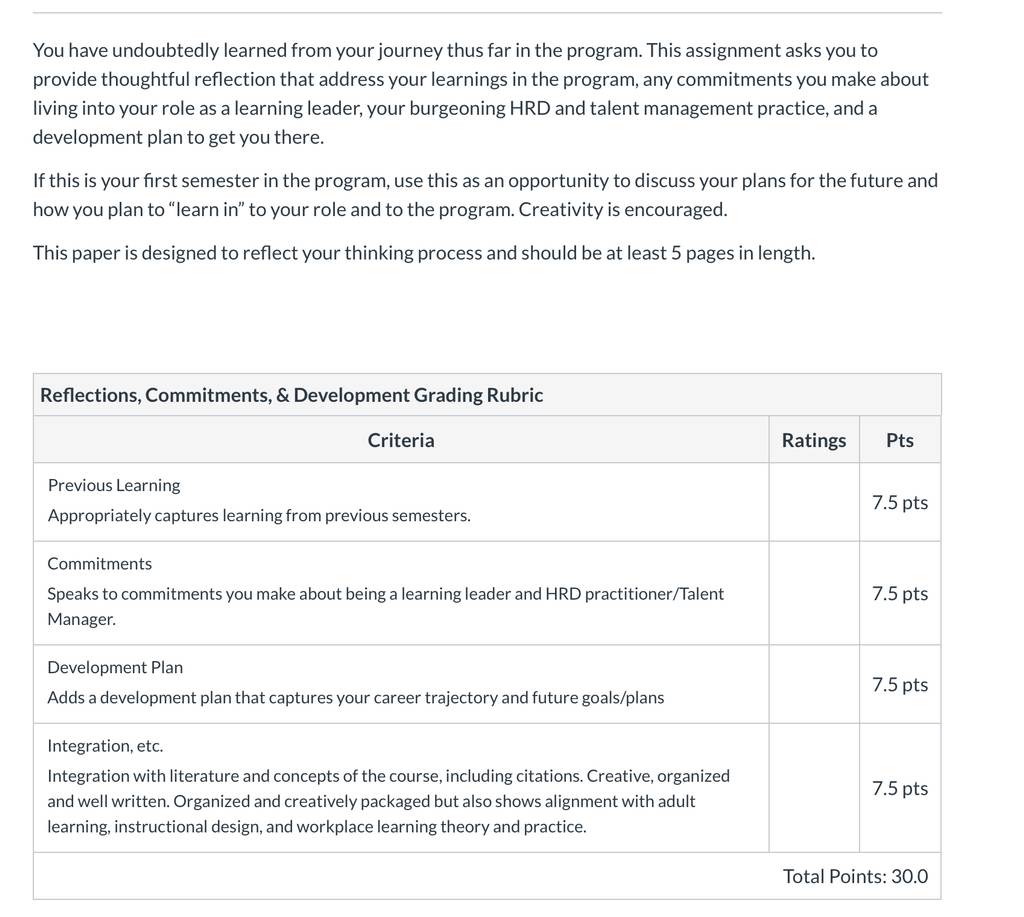Click the paragraph starting 'You have undoubtedly learned'
The width and height of the screenshot is (1024, 917).
coord(481,93)
